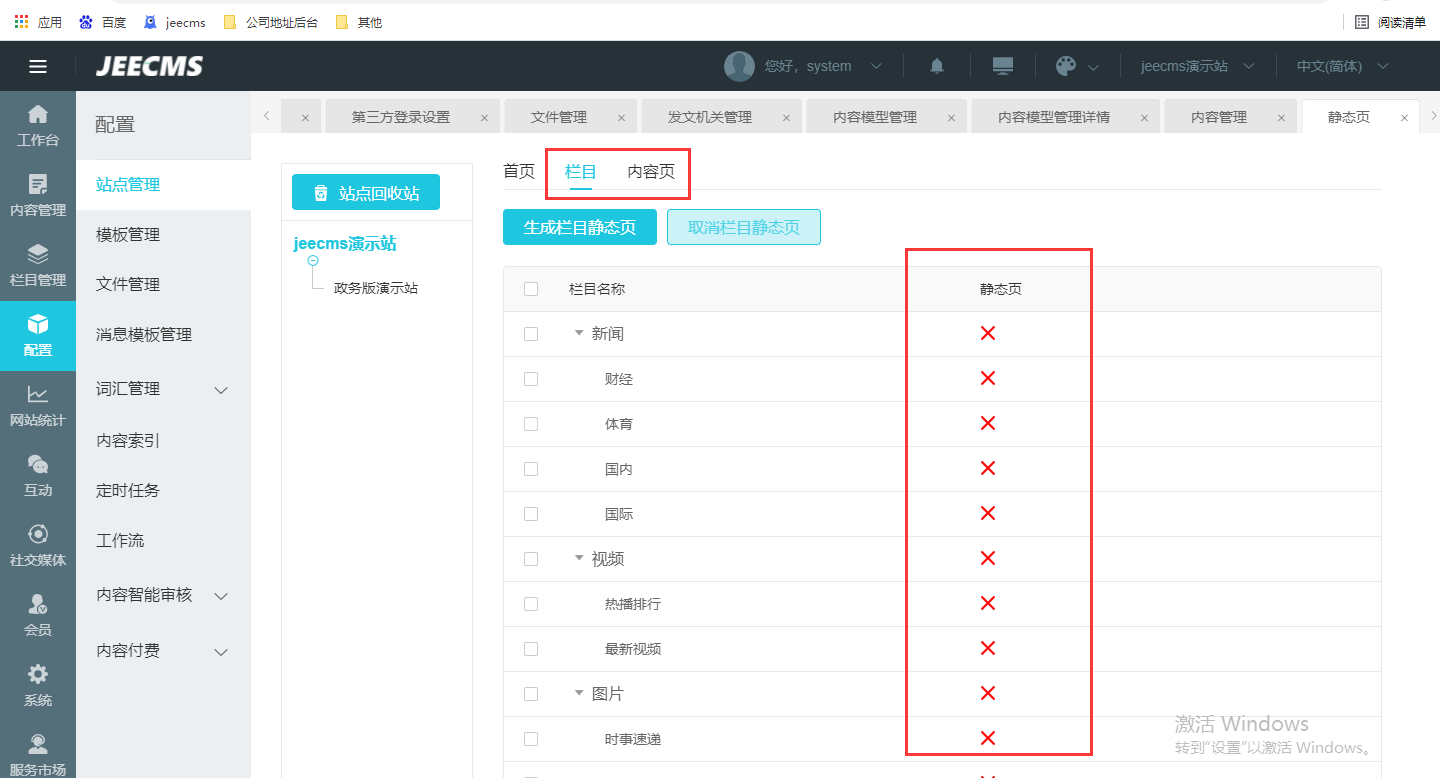Open 会员 in the left rail
Image resolution: width=1440 pixels, height=778 pixels.
click(38, 616)
